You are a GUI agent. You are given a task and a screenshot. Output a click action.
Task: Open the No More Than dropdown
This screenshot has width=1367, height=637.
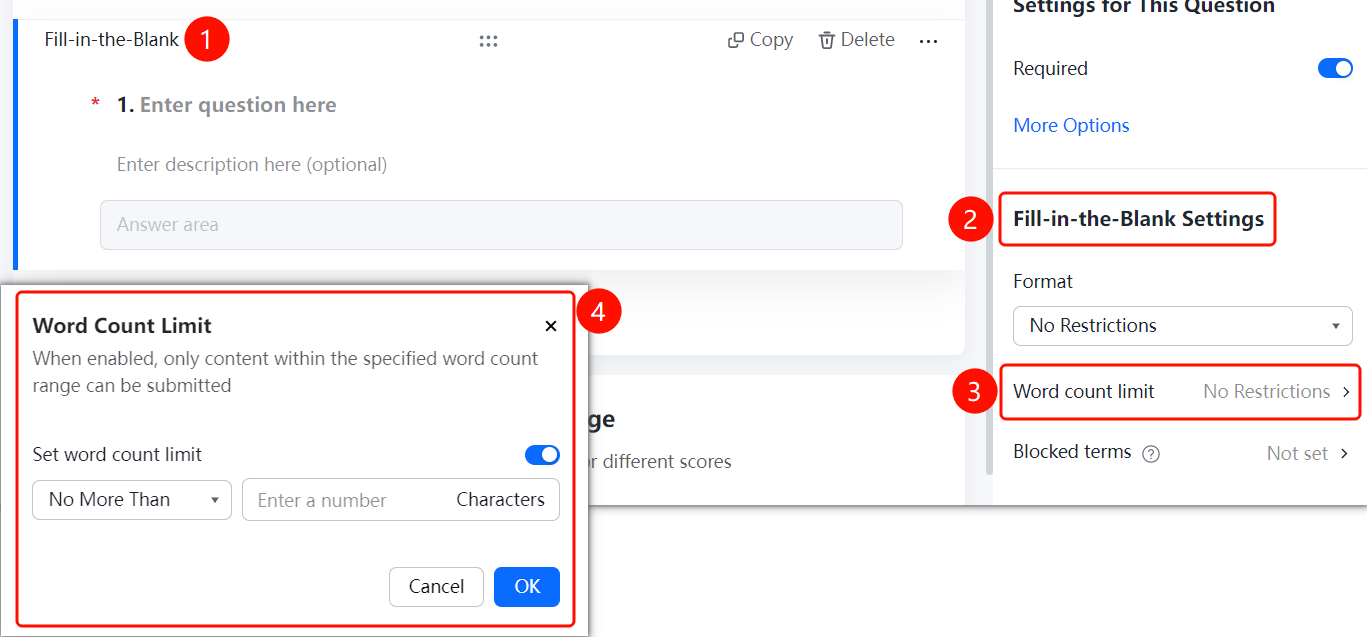coord(132,500)
